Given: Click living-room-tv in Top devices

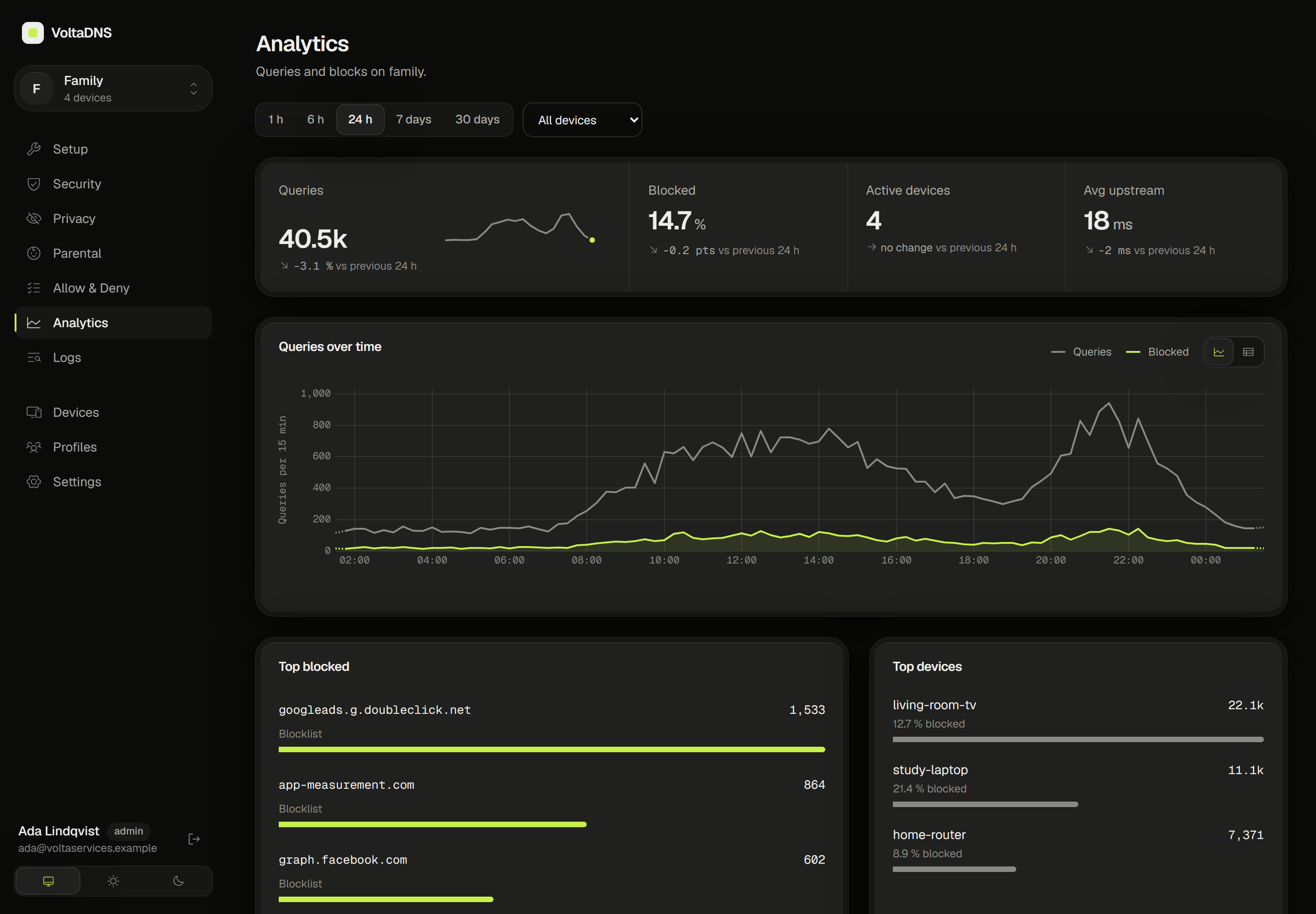Looking at the screenshot, I should tap(934, 705).
